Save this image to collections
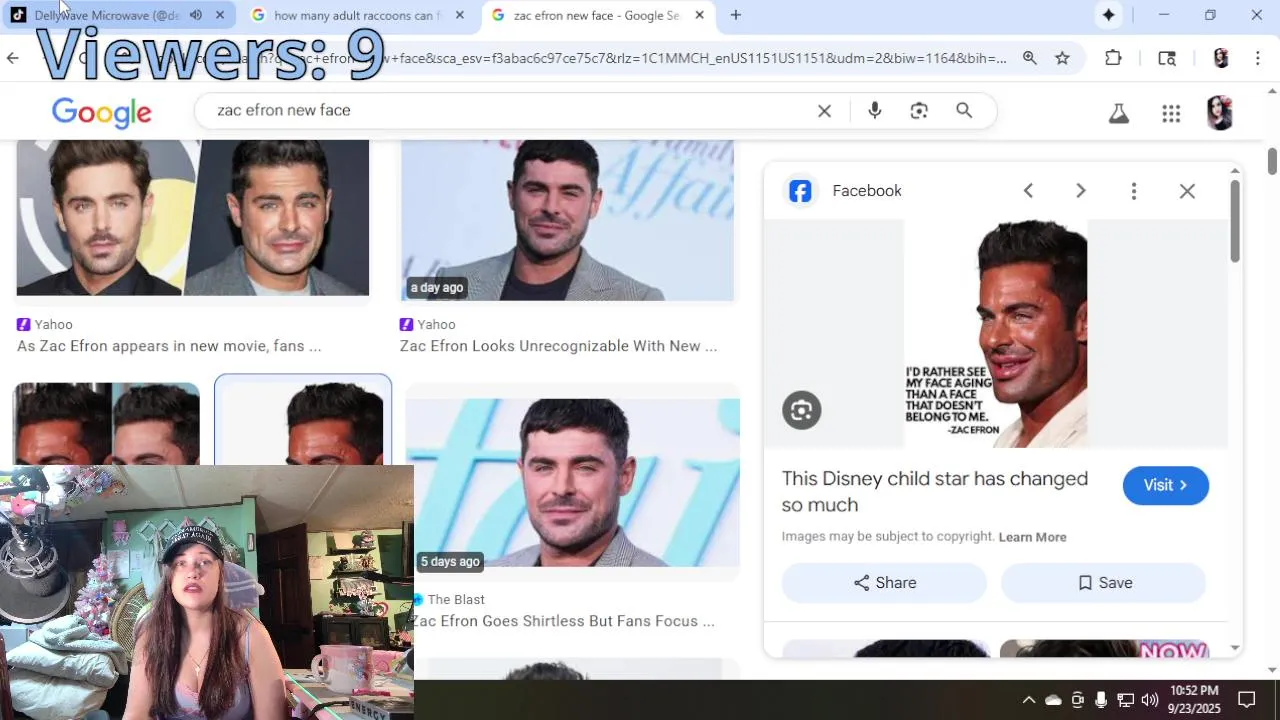Viewport: 1280px width, 720px height. [x=1104, y=583]
